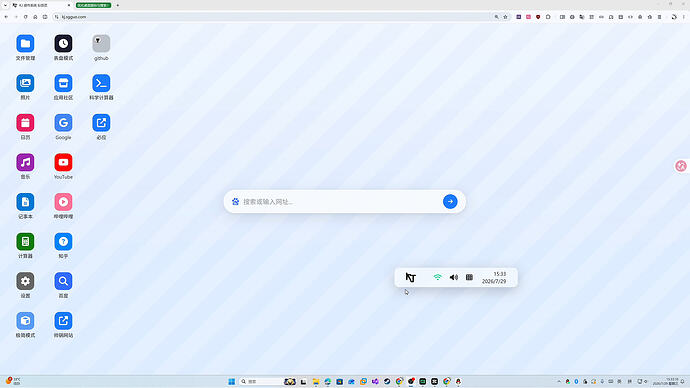Click the 15:33 clock and date display
The width and height of the screenshot is (690, 388).
(494, 277)
